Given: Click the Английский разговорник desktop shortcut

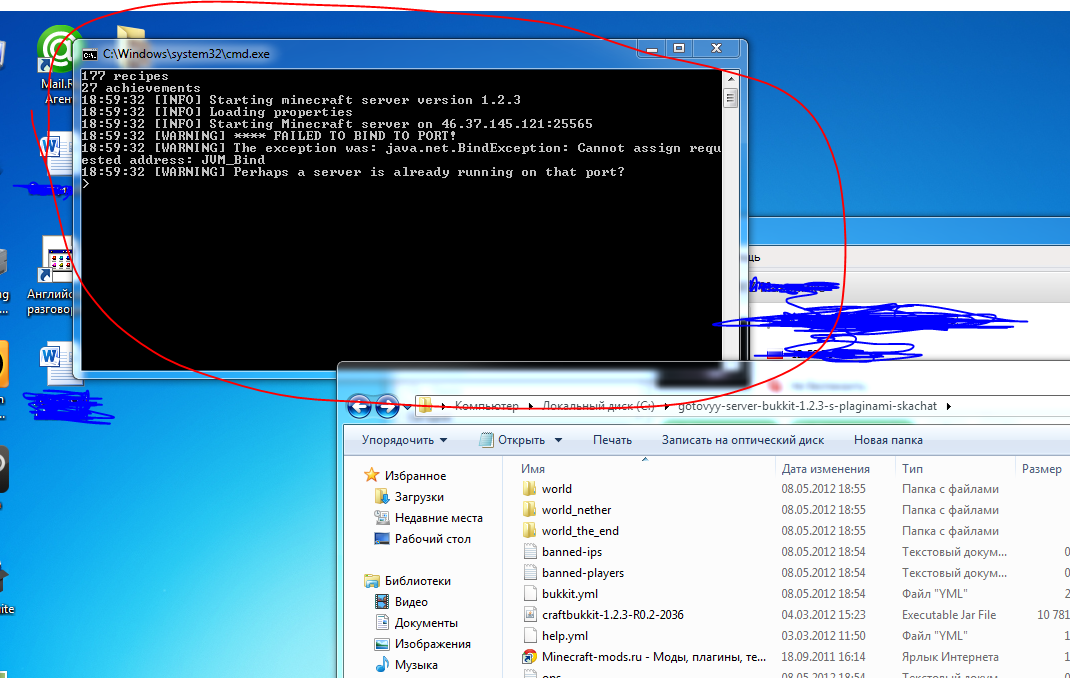Looking at the screenshot, I should [x=52, y=276].
